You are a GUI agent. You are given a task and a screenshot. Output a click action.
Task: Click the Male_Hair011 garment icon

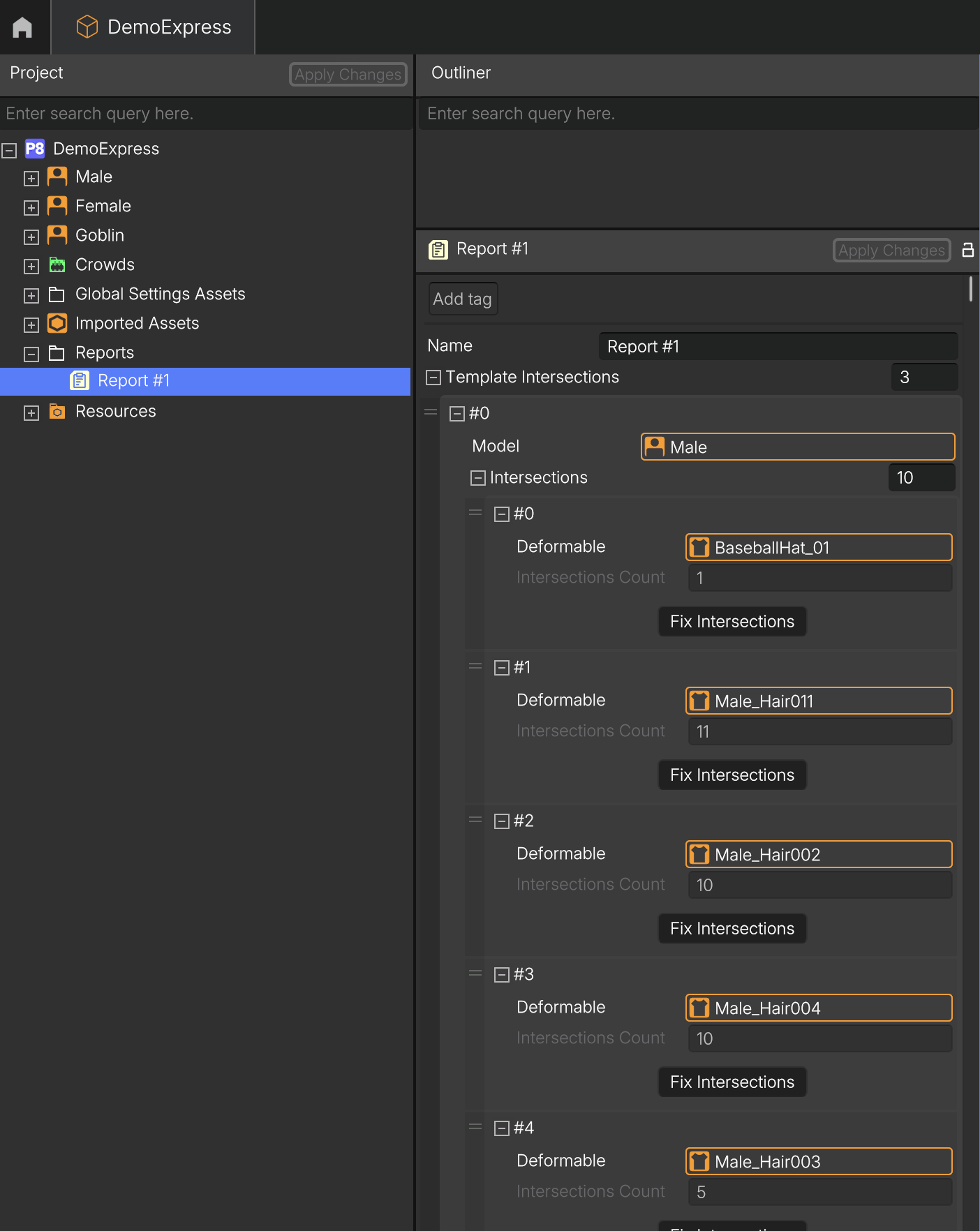699,701
